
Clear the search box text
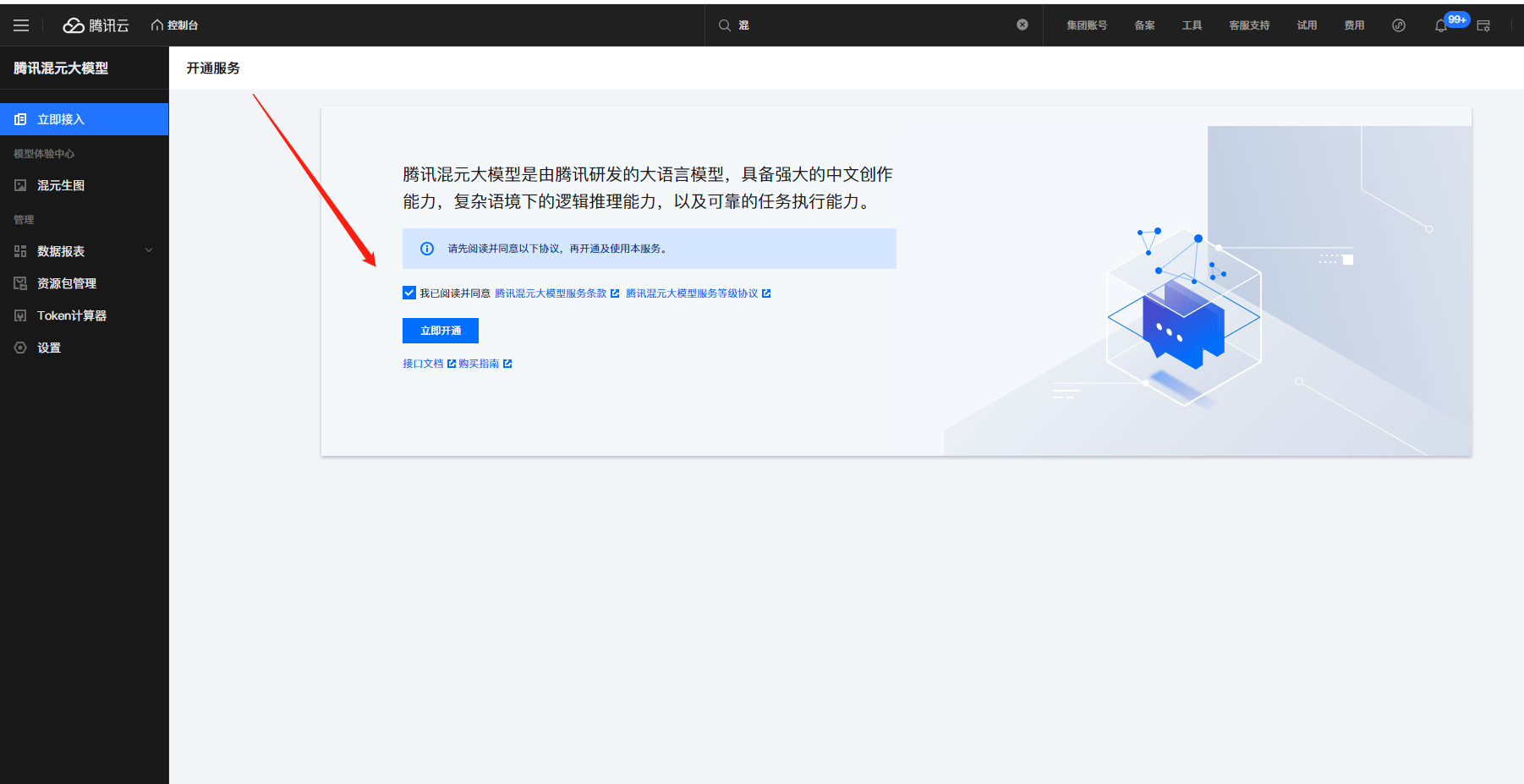[1022, 25]
